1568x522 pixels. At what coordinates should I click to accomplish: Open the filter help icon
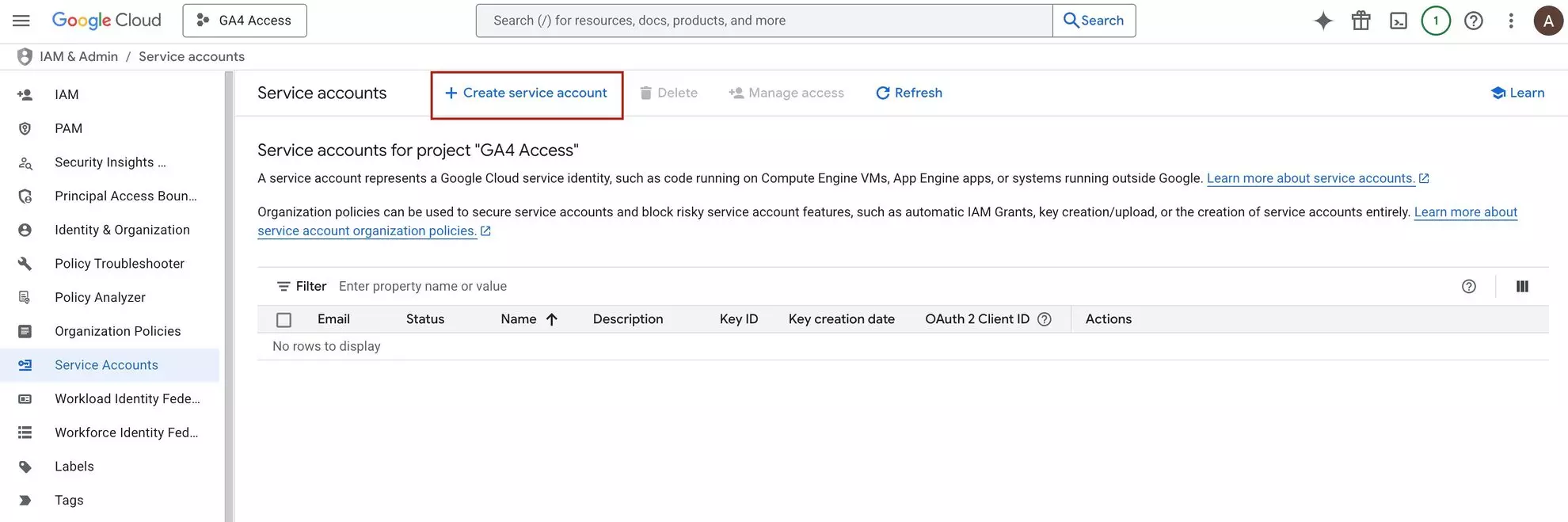pyautogui.click(x=1469, y=287)
